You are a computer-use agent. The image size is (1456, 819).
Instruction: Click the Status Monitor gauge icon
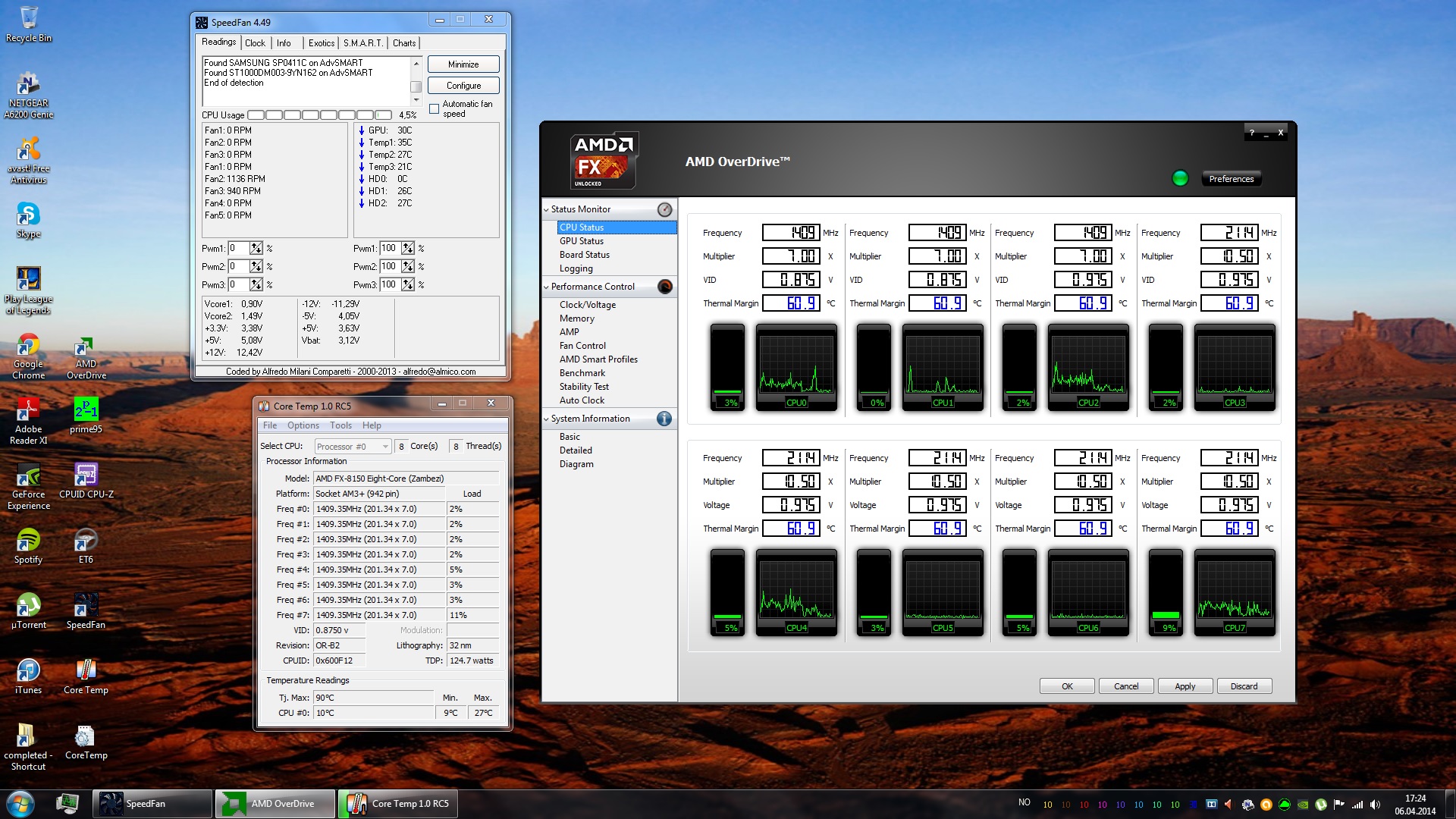click(x=664, y=209)
